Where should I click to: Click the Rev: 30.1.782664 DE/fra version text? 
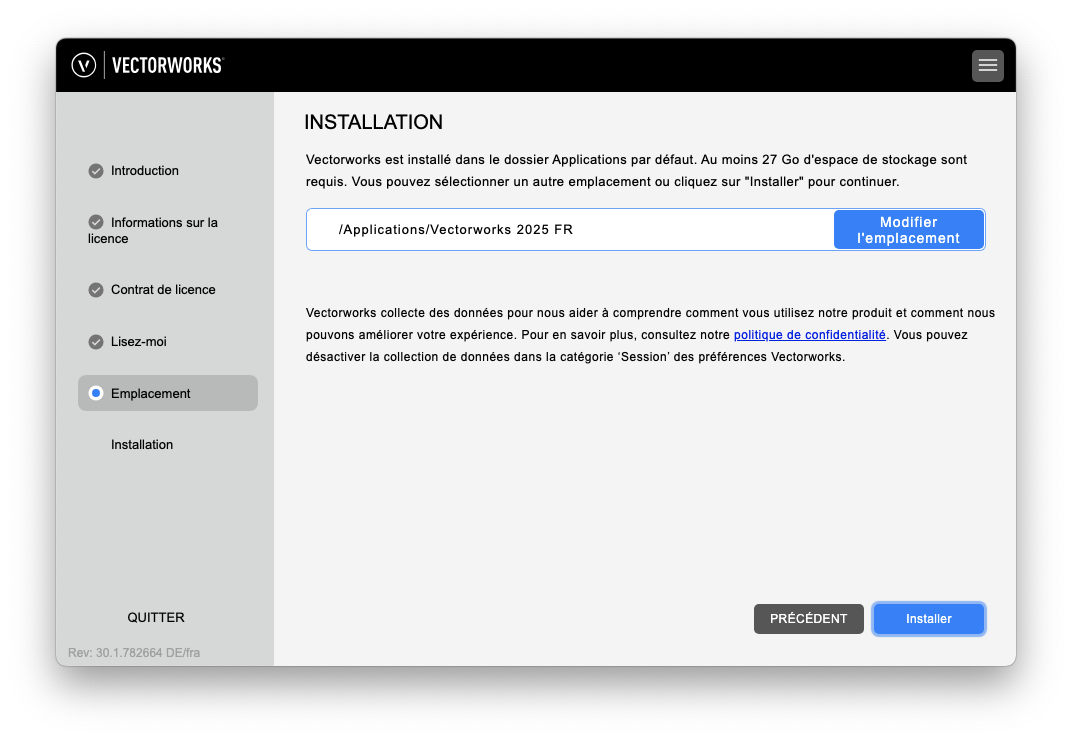pyautogui.click(x=134, y=653)
